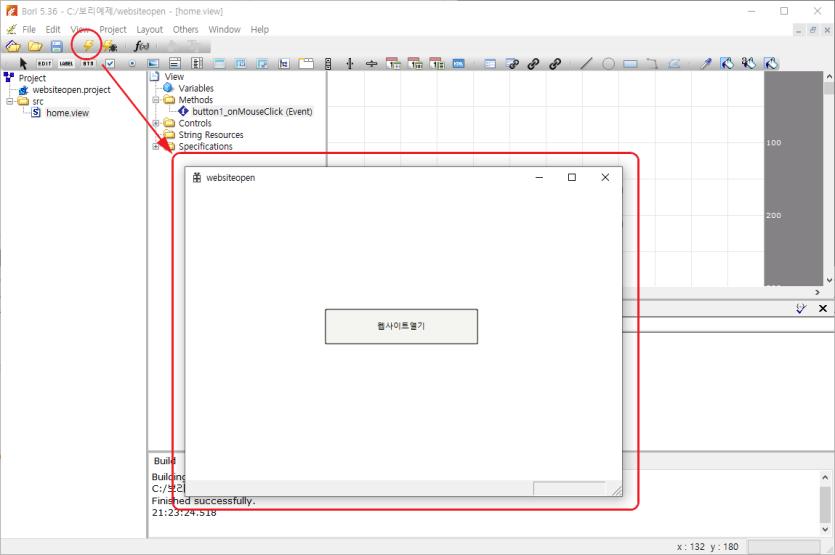Open the Others menu

(x=185, y=29)
